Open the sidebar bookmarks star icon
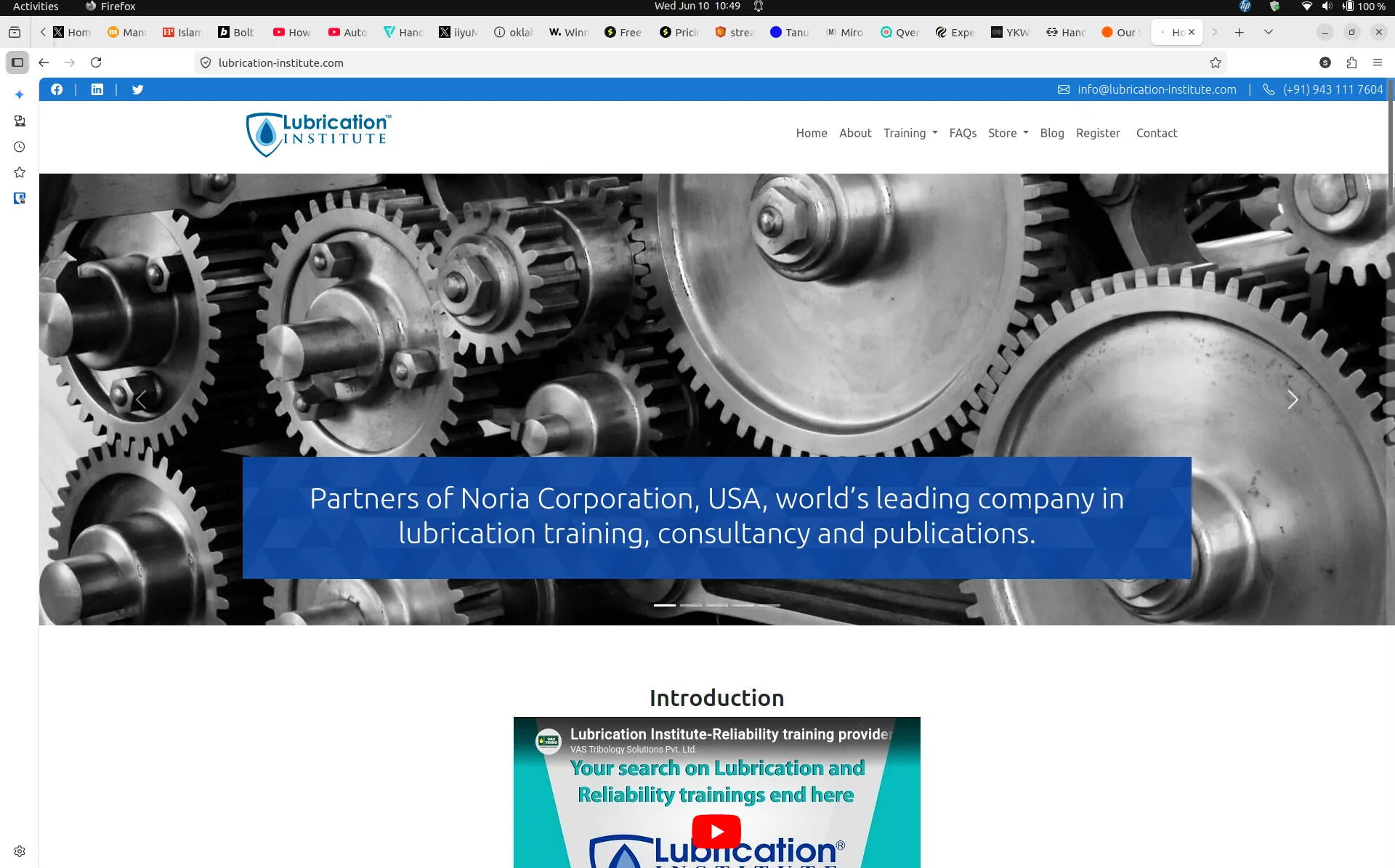The height and width of the screenshot is (868, 1395). 20,172
